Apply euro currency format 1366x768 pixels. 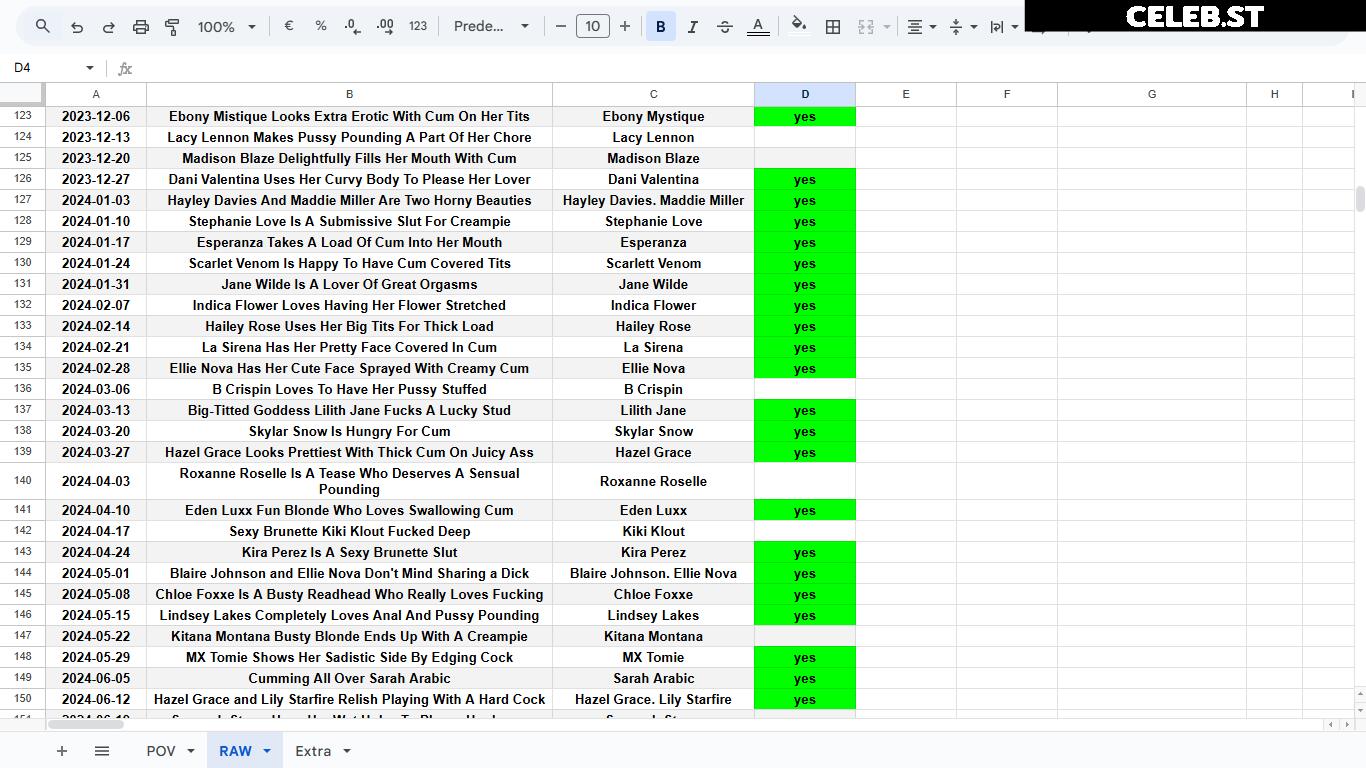[289, 27]
